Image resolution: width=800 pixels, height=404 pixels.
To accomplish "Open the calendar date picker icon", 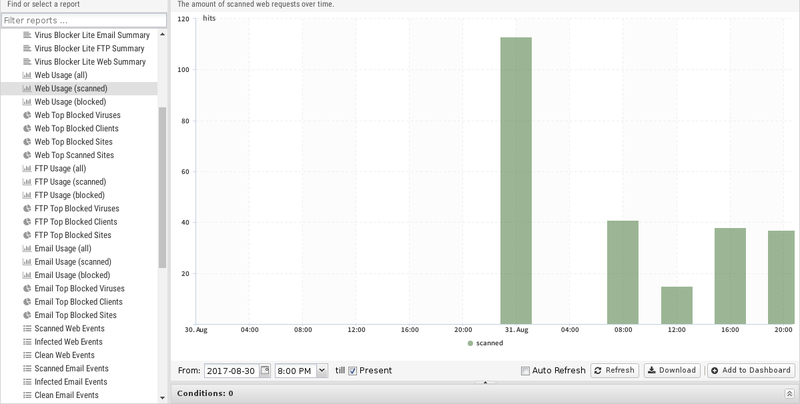I will [x=265, y=370].
